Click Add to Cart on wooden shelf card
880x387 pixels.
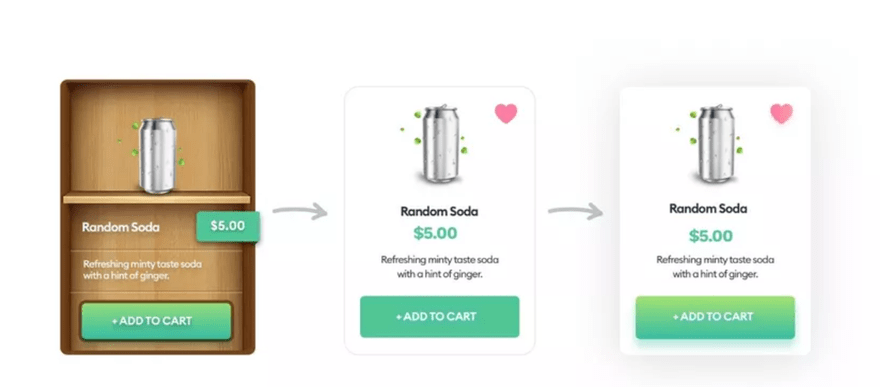click(157, 321)
